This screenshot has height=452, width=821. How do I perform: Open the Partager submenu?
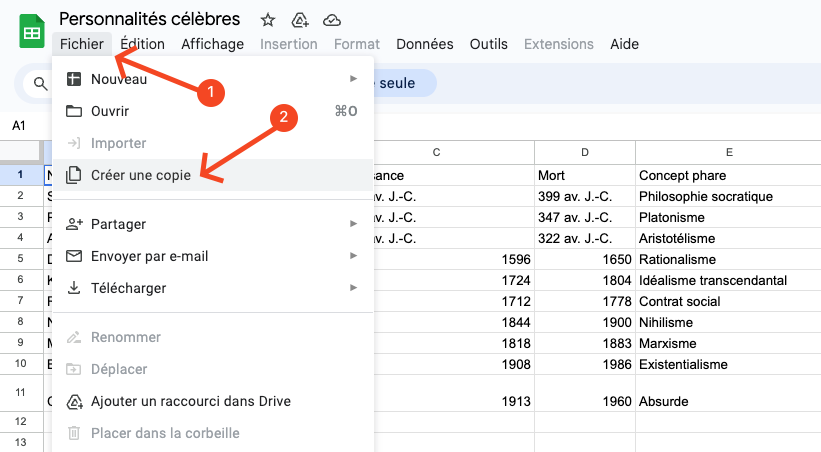click(118, 224)
